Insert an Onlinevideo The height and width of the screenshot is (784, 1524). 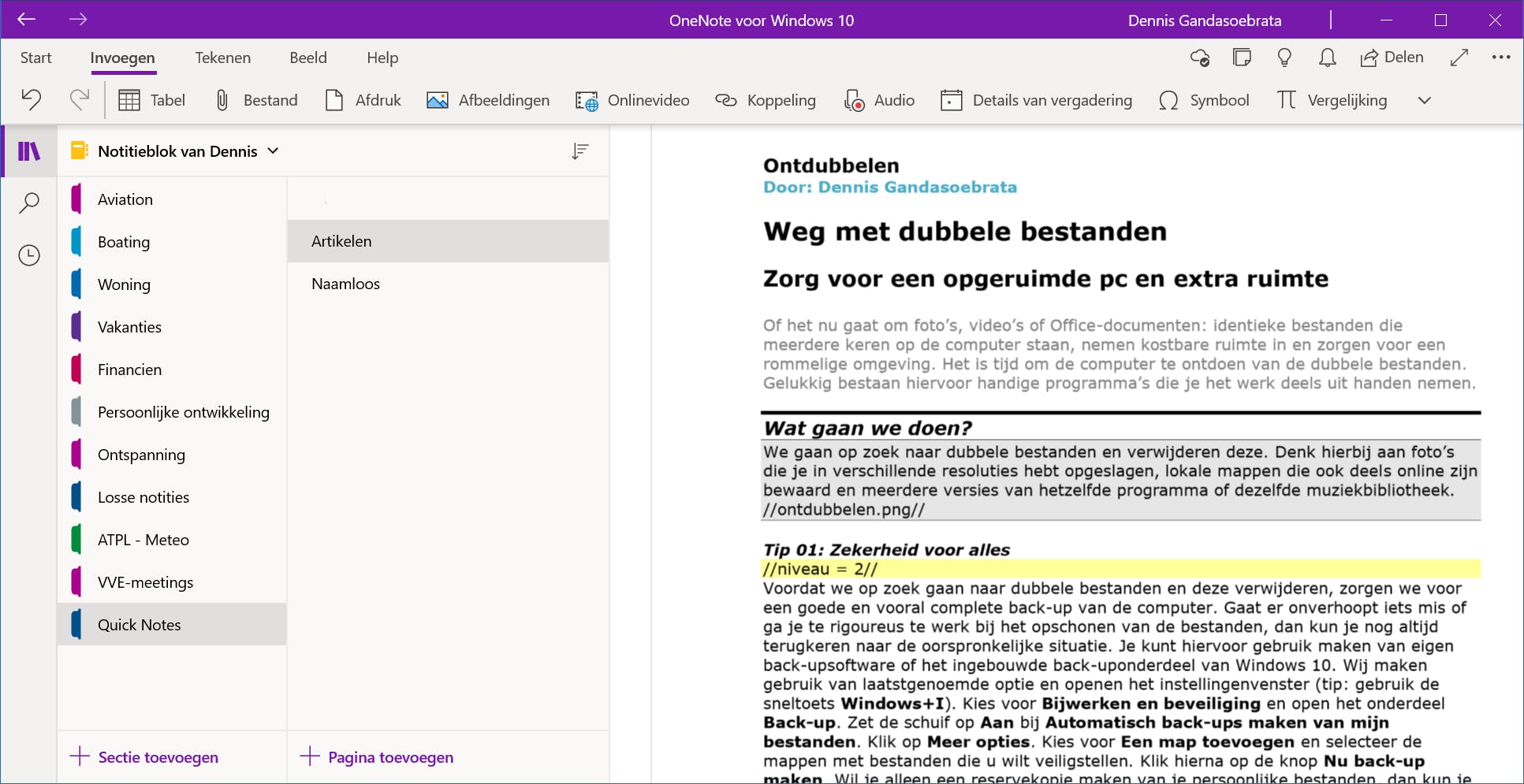[x=632, y=100]
